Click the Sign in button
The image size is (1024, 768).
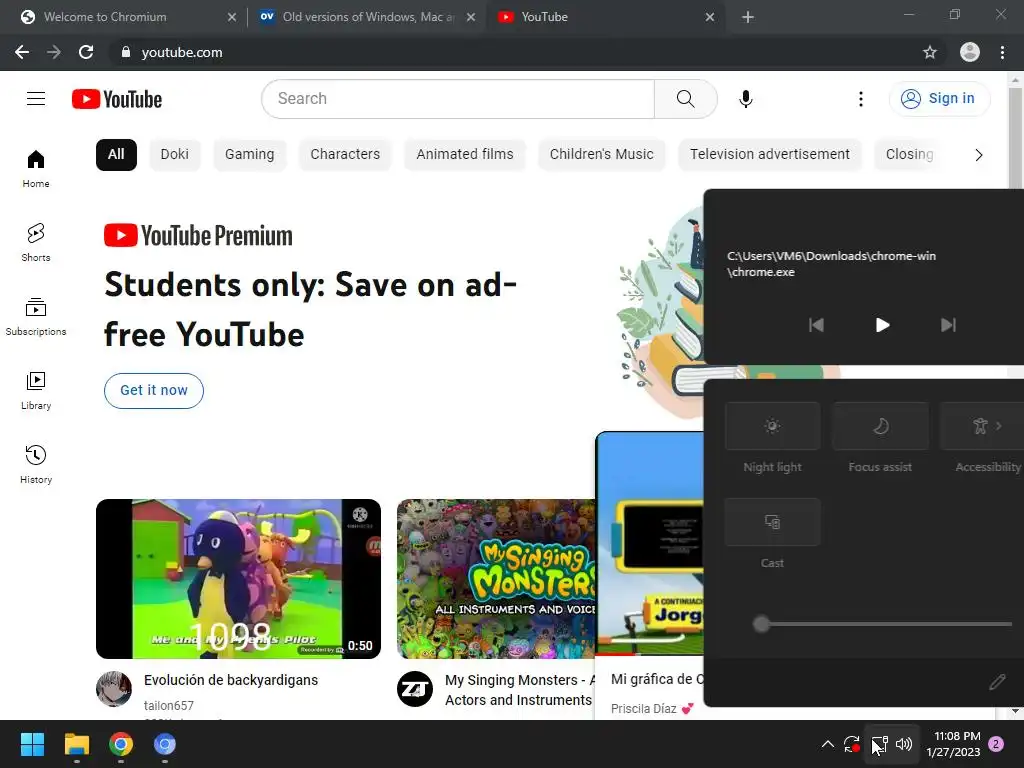939,99
